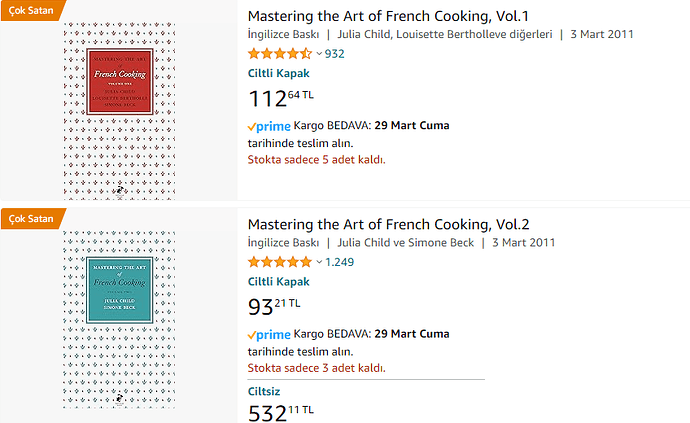Click the star rating icons for Vol.1
This screenshot has height=423, width=690.
coord(280,54)
